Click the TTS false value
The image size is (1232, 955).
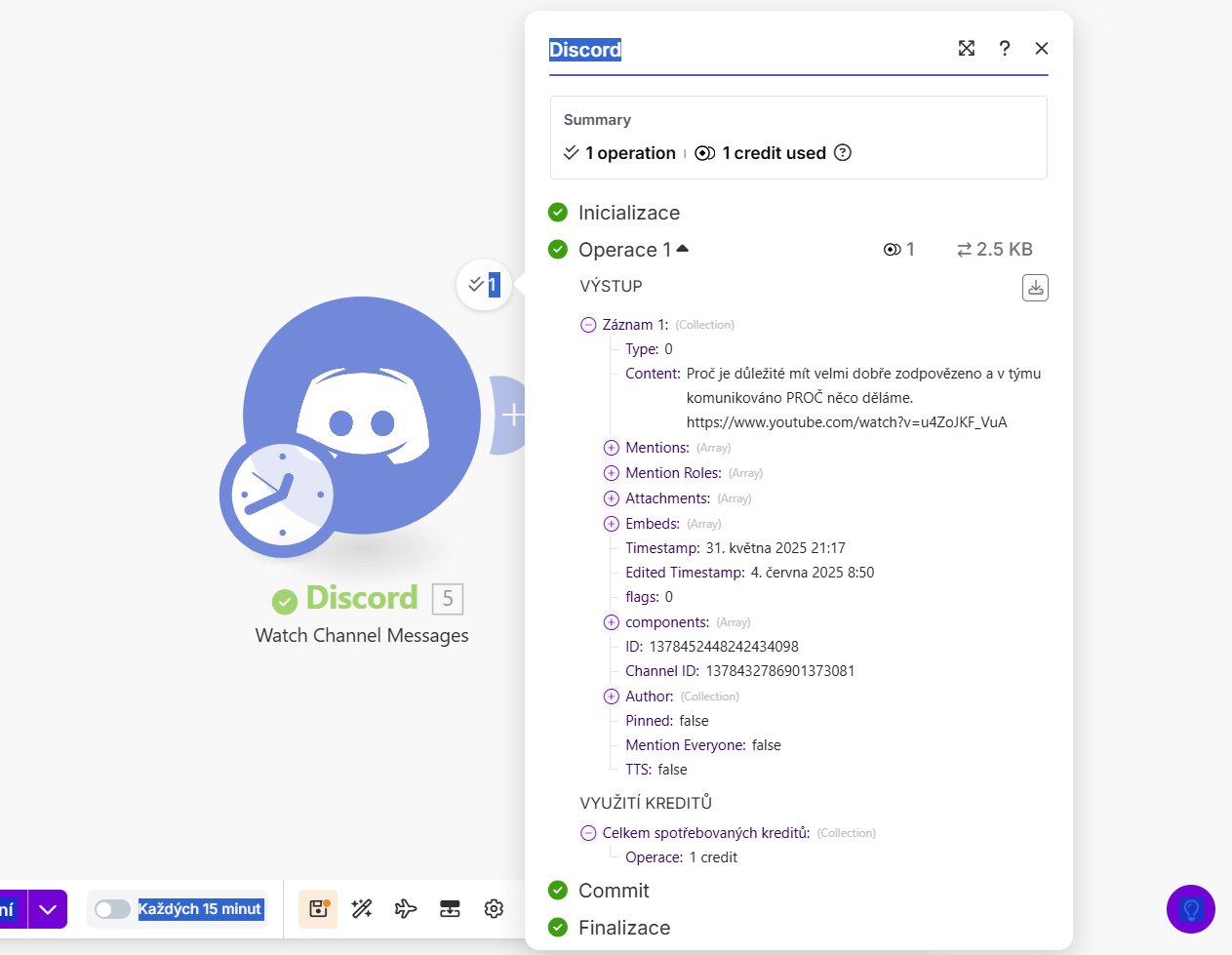tap(673, 770)
